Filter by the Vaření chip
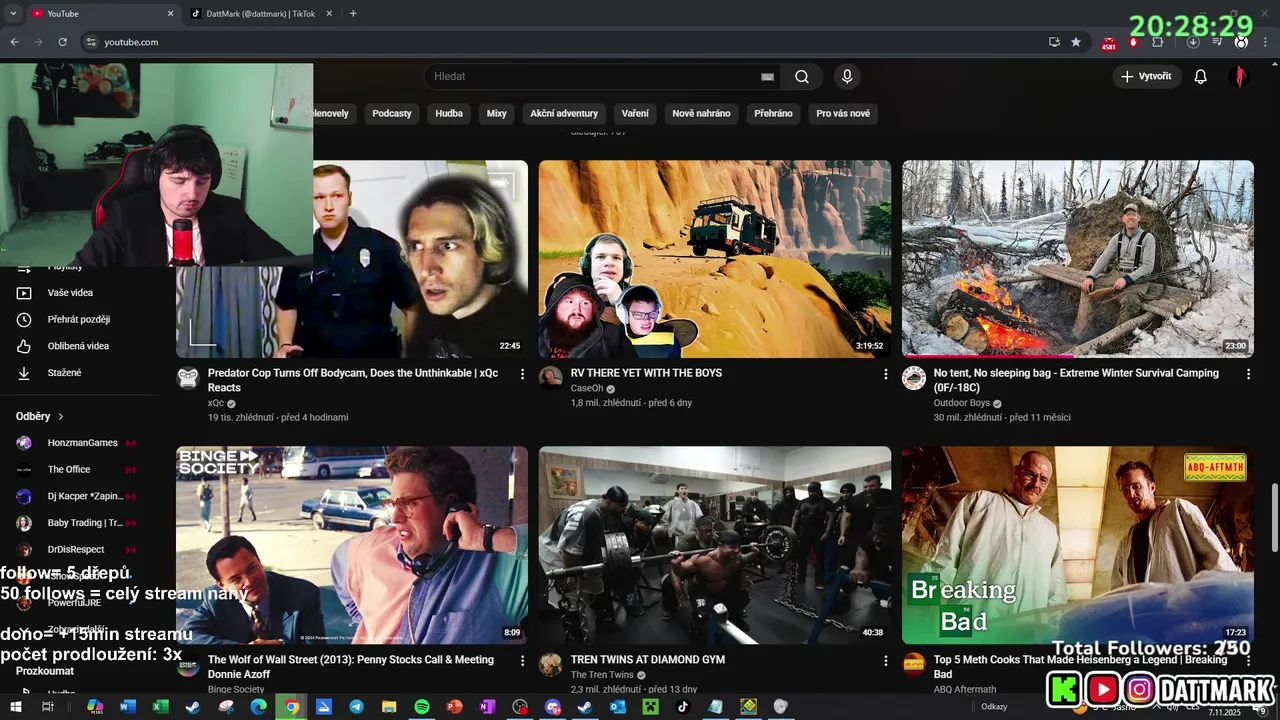Viewport: 1280px width, 720px height. (635, 113)
